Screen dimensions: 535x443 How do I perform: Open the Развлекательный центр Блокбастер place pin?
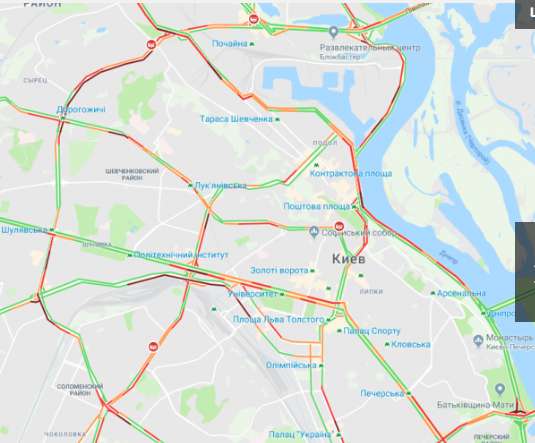coord(334,32)
